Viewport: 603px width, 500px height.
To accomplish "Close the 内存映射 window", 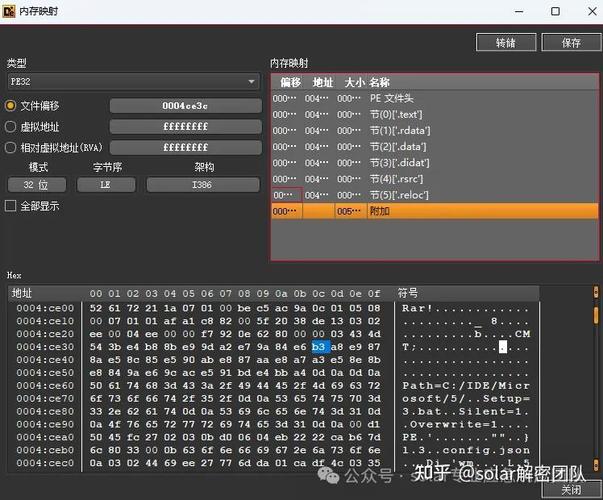I will [593, 11].
